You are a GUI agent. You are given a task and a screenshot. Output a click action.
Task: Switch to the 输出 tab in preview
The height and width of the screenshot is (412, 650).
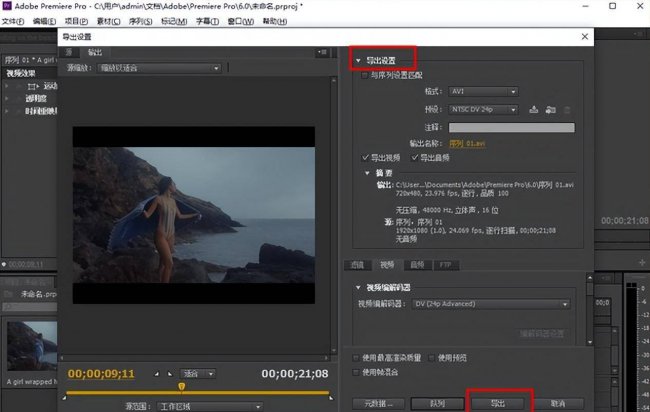pos(95,52)
